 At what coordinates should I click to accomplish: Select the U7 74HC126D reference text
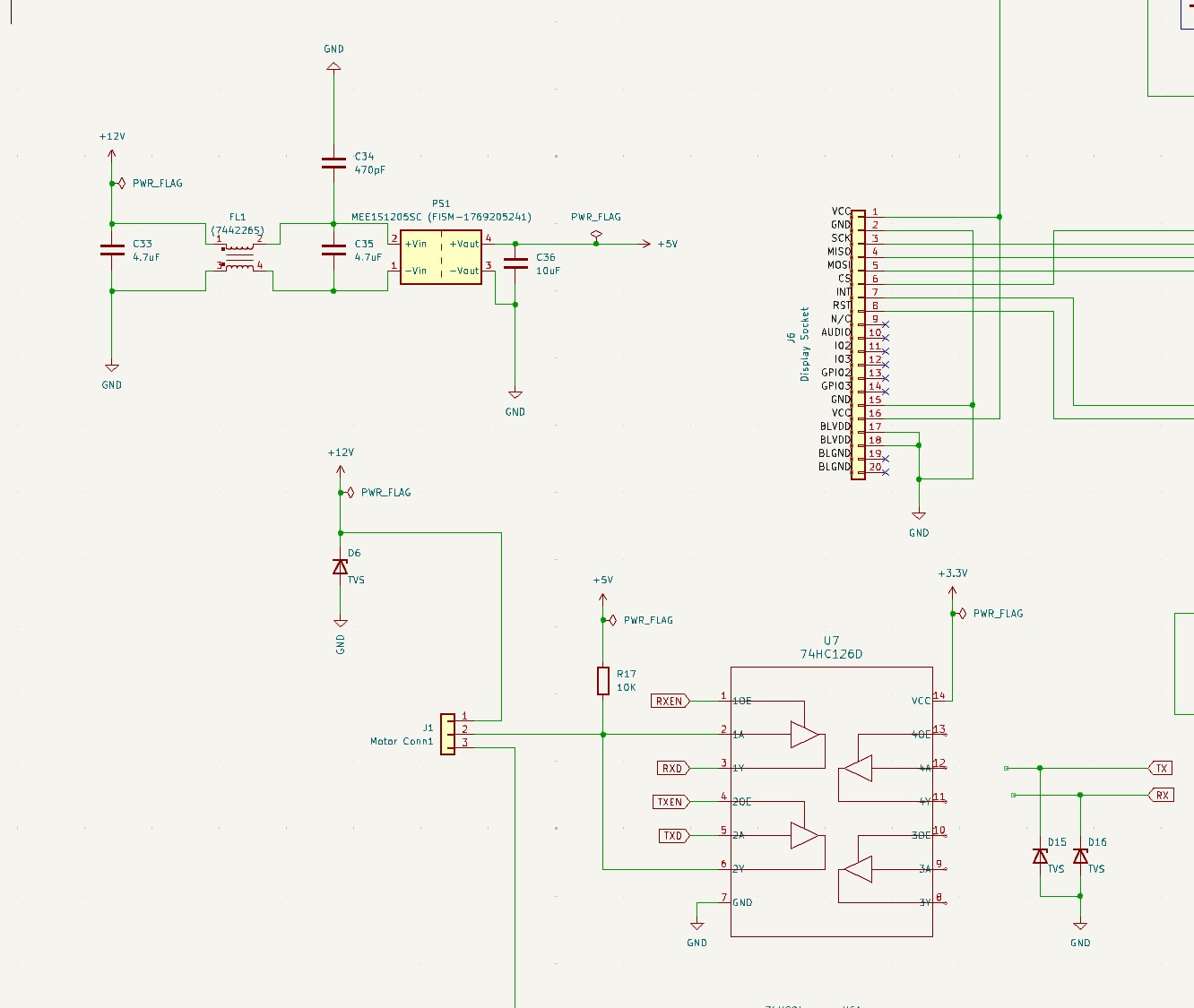point(831,641)
